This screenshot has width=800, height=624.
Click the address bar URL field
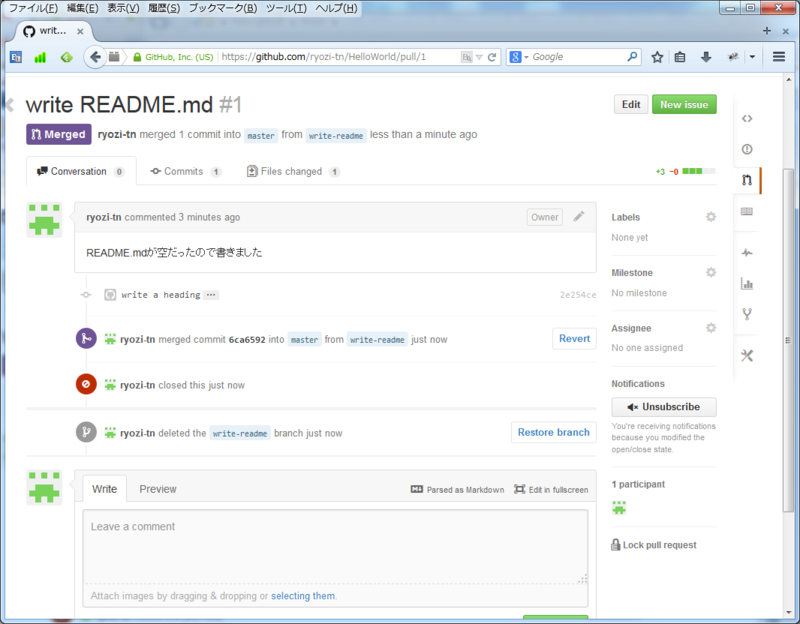click(339, 57)
